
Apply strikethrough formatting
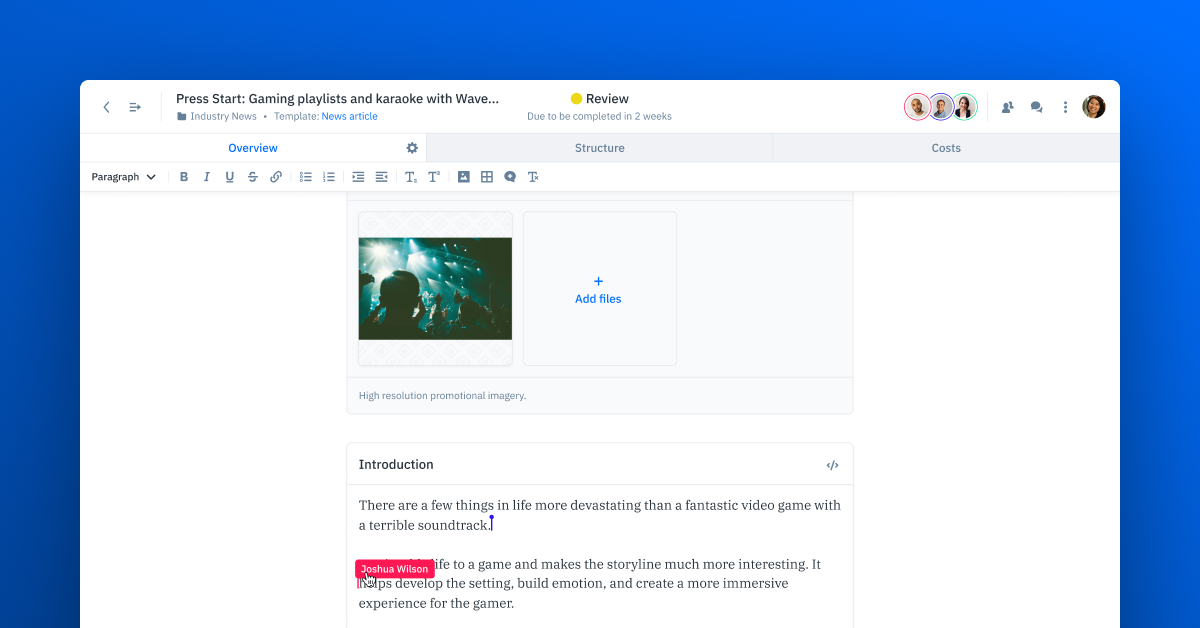(x=252, y=176)
